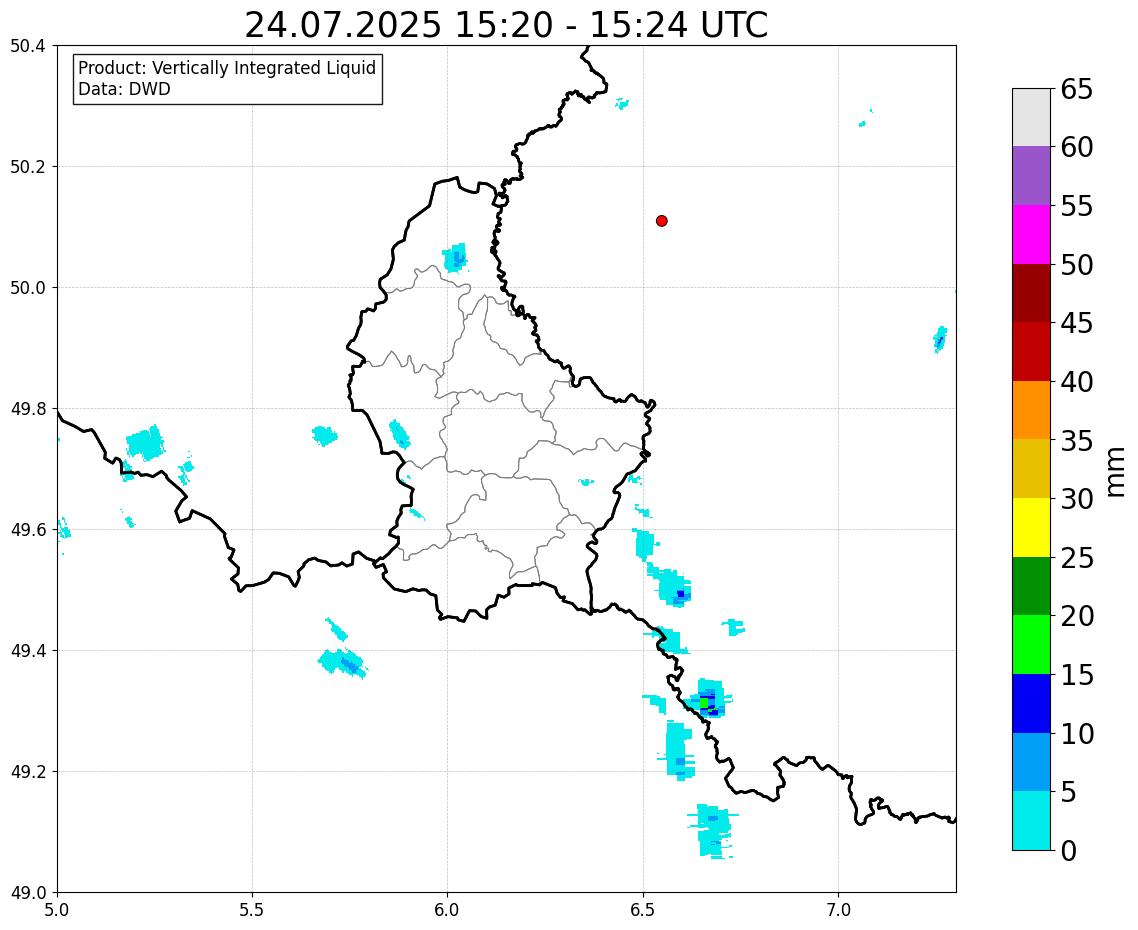Click the y-axis label 49.8
This screenshot has width=1138, height=930.
(x=28, y=409)
